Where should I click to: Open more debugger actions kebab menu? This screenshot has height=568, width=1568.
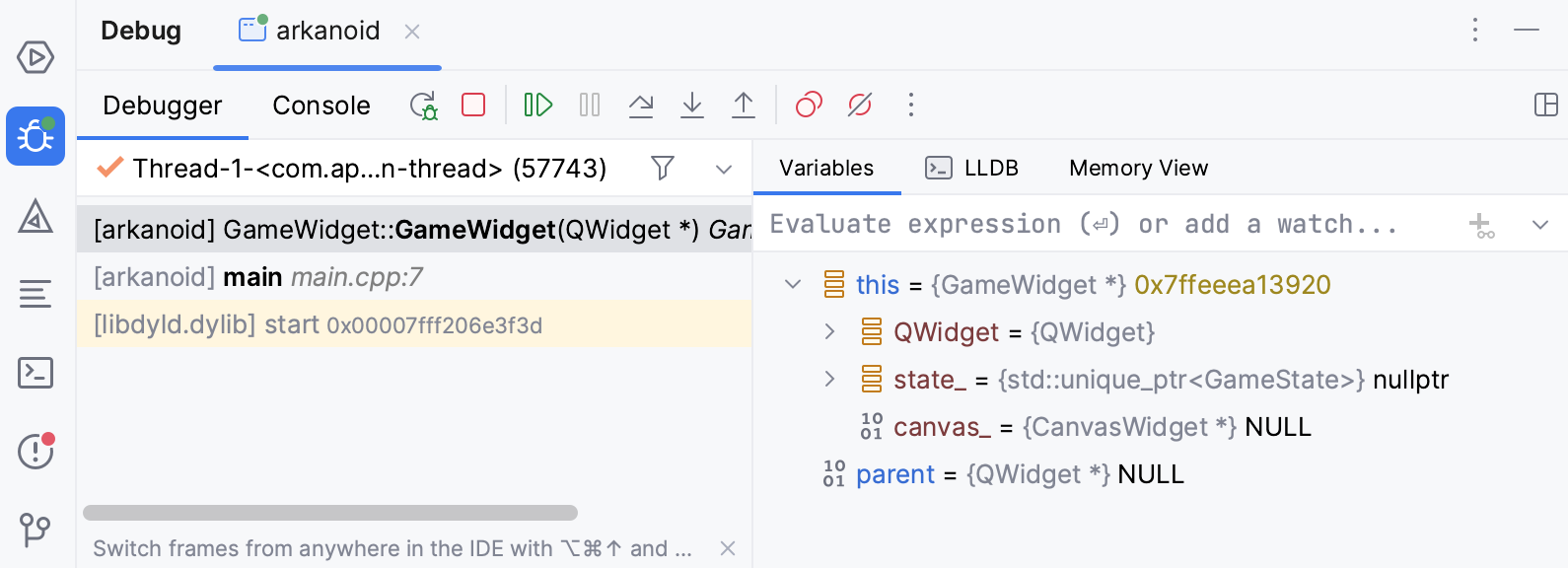pos(910,105)
